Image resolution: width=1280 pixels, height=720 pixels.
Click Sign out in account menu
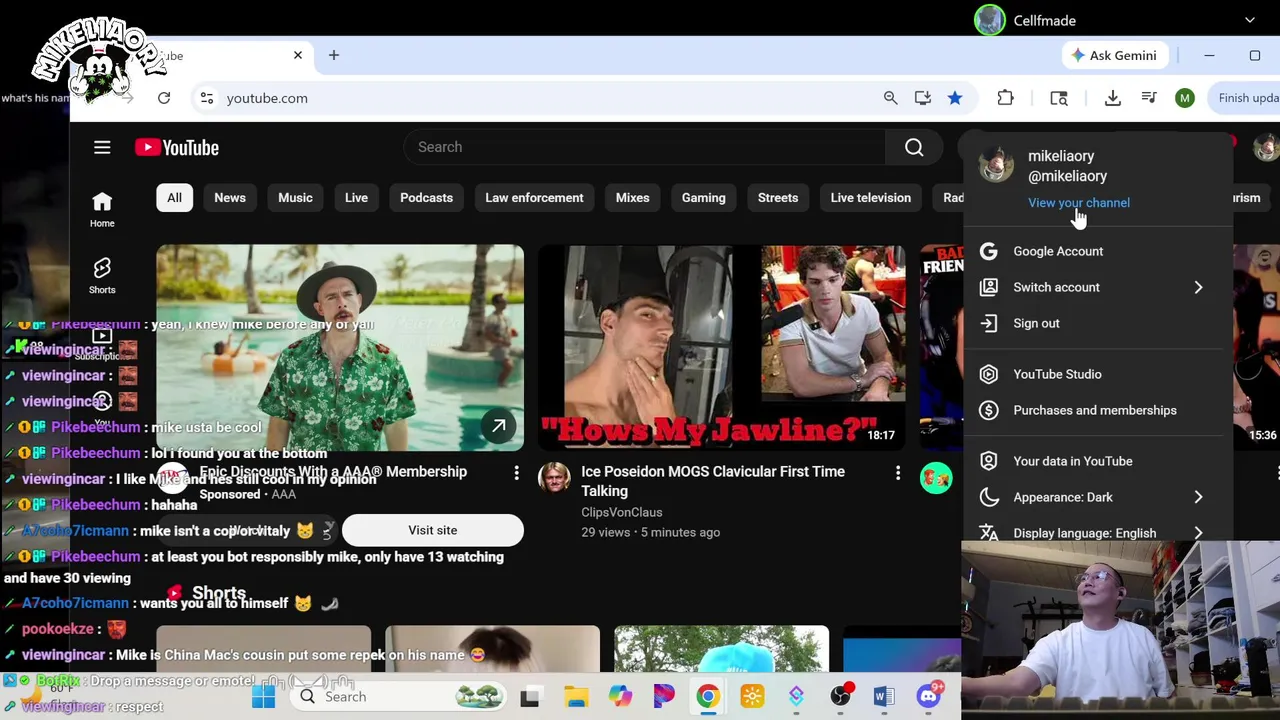pyautogui.click(x=1097, y=324)
